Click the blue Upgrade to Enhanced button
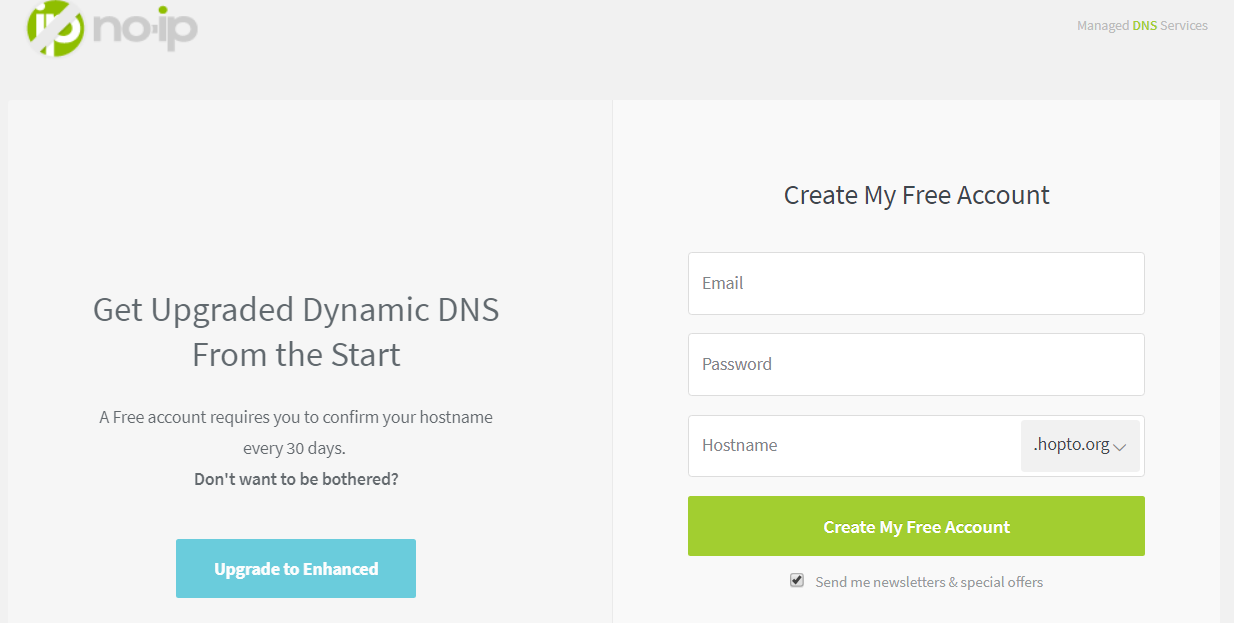Screen dimensions: 1234x623 coord(296,569)
